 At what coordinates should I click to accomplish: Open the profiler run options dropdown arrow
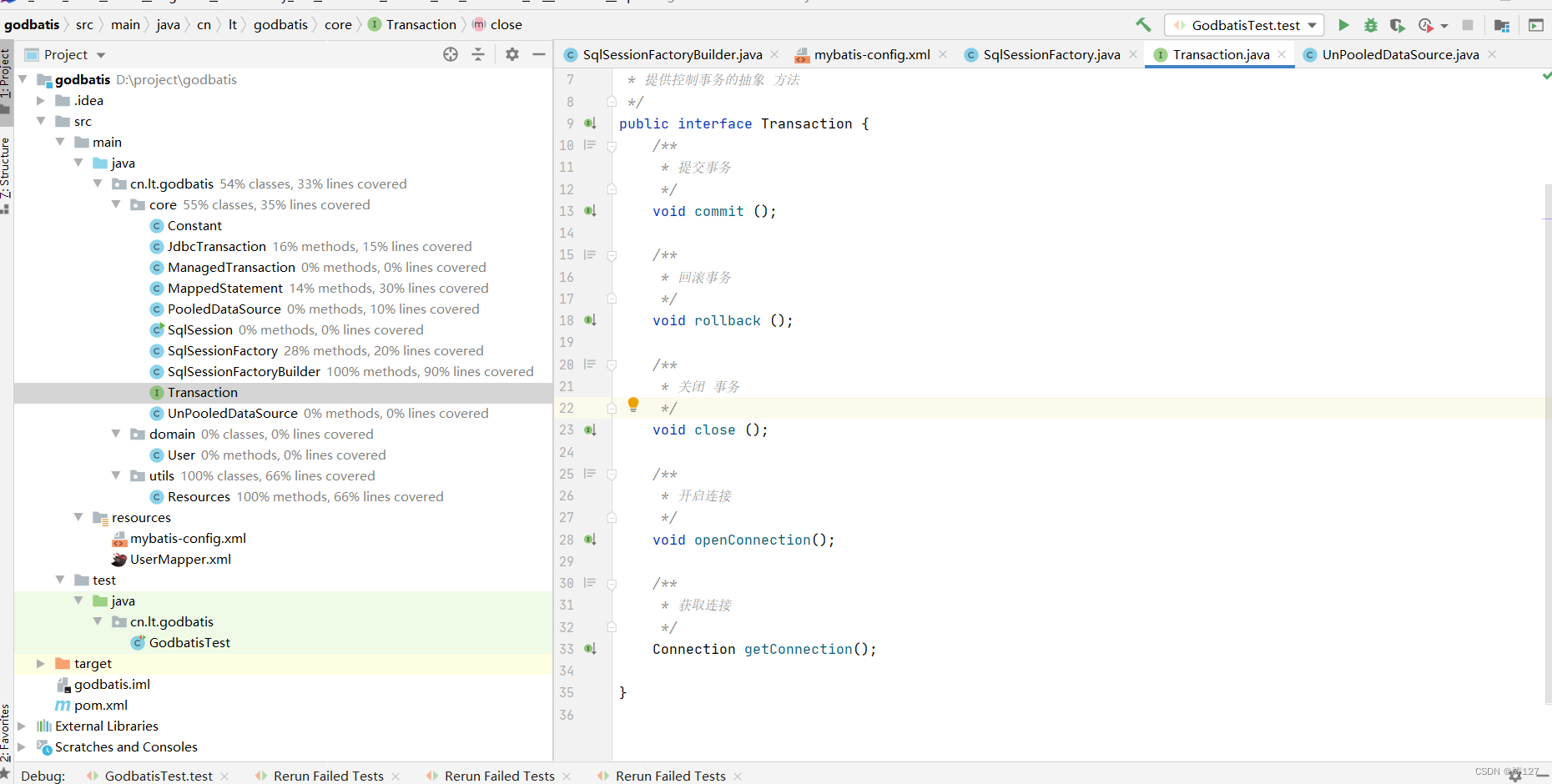pyautogui.click(x=1444, y=26)
